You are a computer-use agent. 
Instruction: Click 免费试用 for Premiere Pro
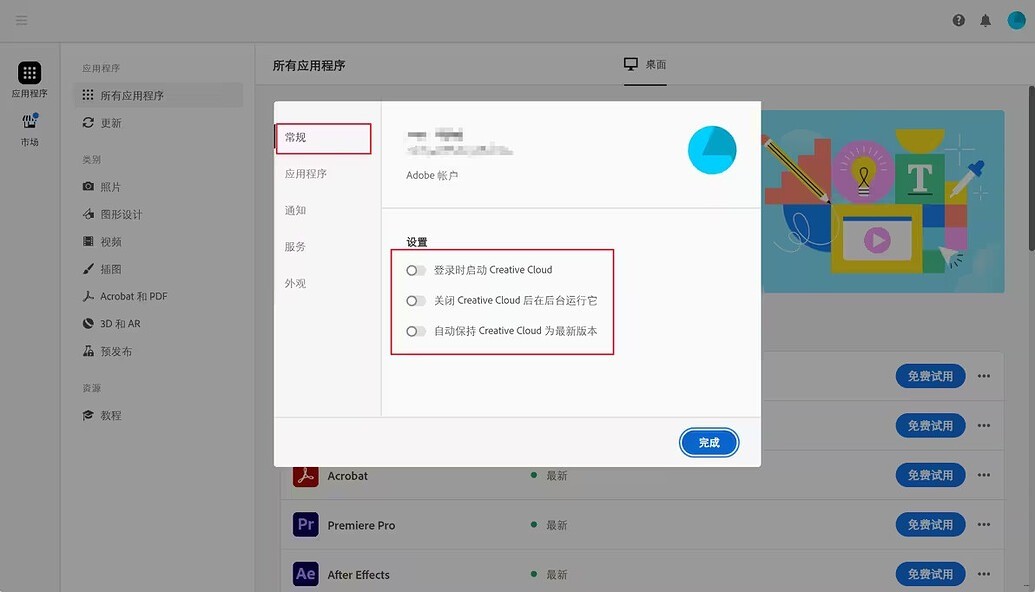pos(930,524)
